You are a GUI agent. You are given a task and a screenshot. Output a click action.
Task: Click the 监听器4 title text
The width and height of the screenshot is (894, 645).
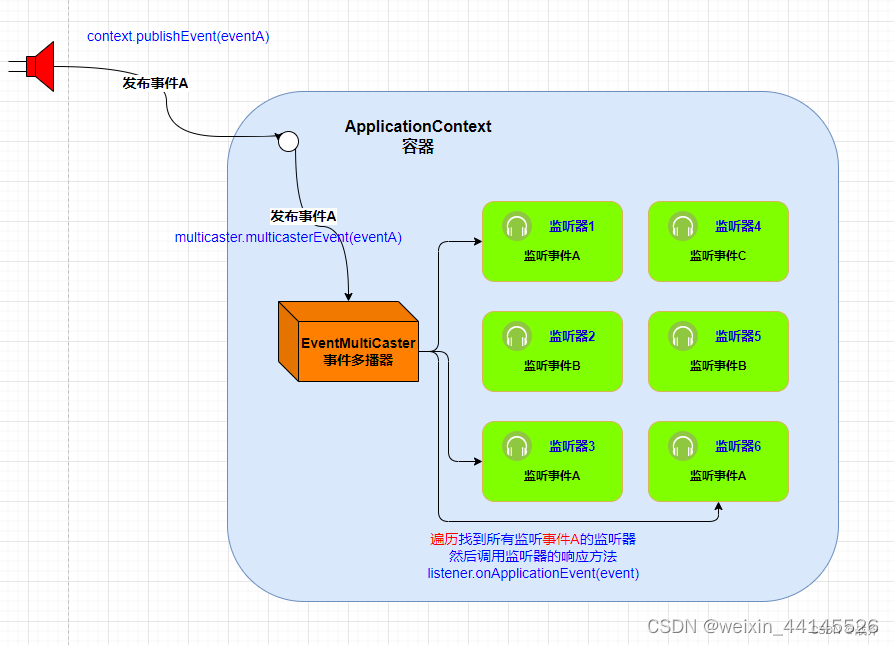click(x=738, y=226)
